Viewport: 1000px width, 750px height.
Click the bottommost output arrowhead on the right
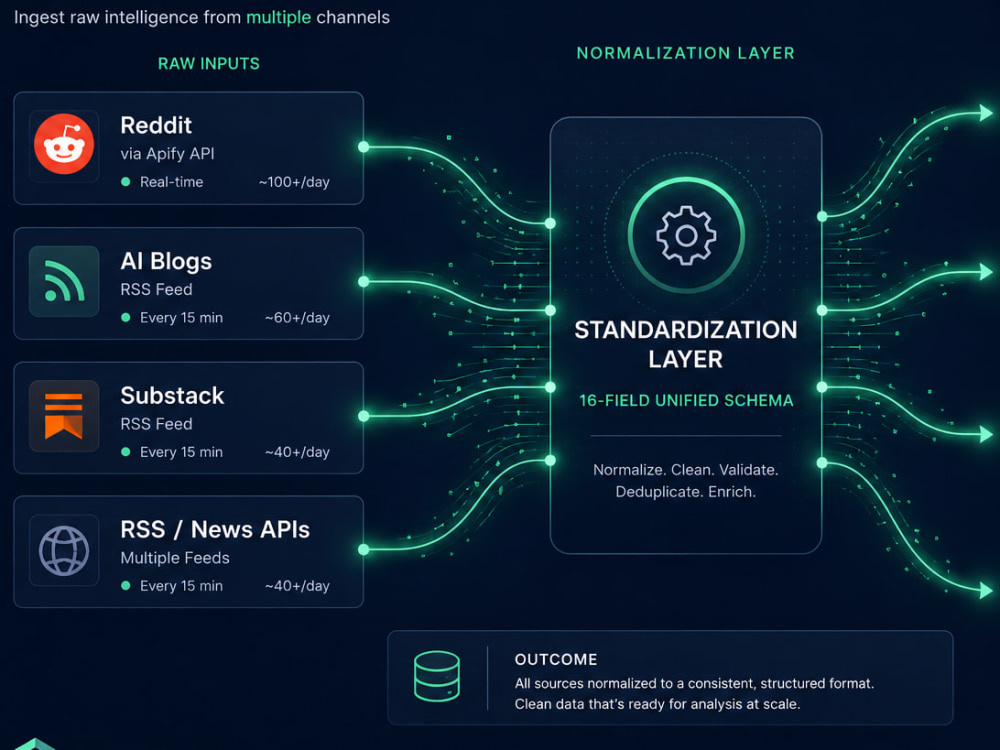(986, 591)
